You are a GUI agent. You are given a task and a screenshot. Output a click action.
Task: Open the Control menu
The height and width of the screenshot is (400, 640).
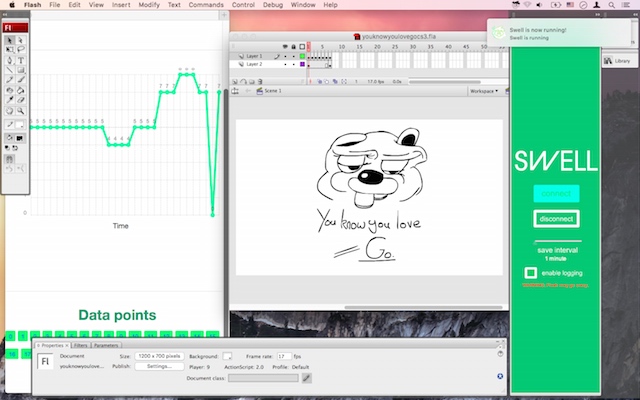[x=243, y=5]
